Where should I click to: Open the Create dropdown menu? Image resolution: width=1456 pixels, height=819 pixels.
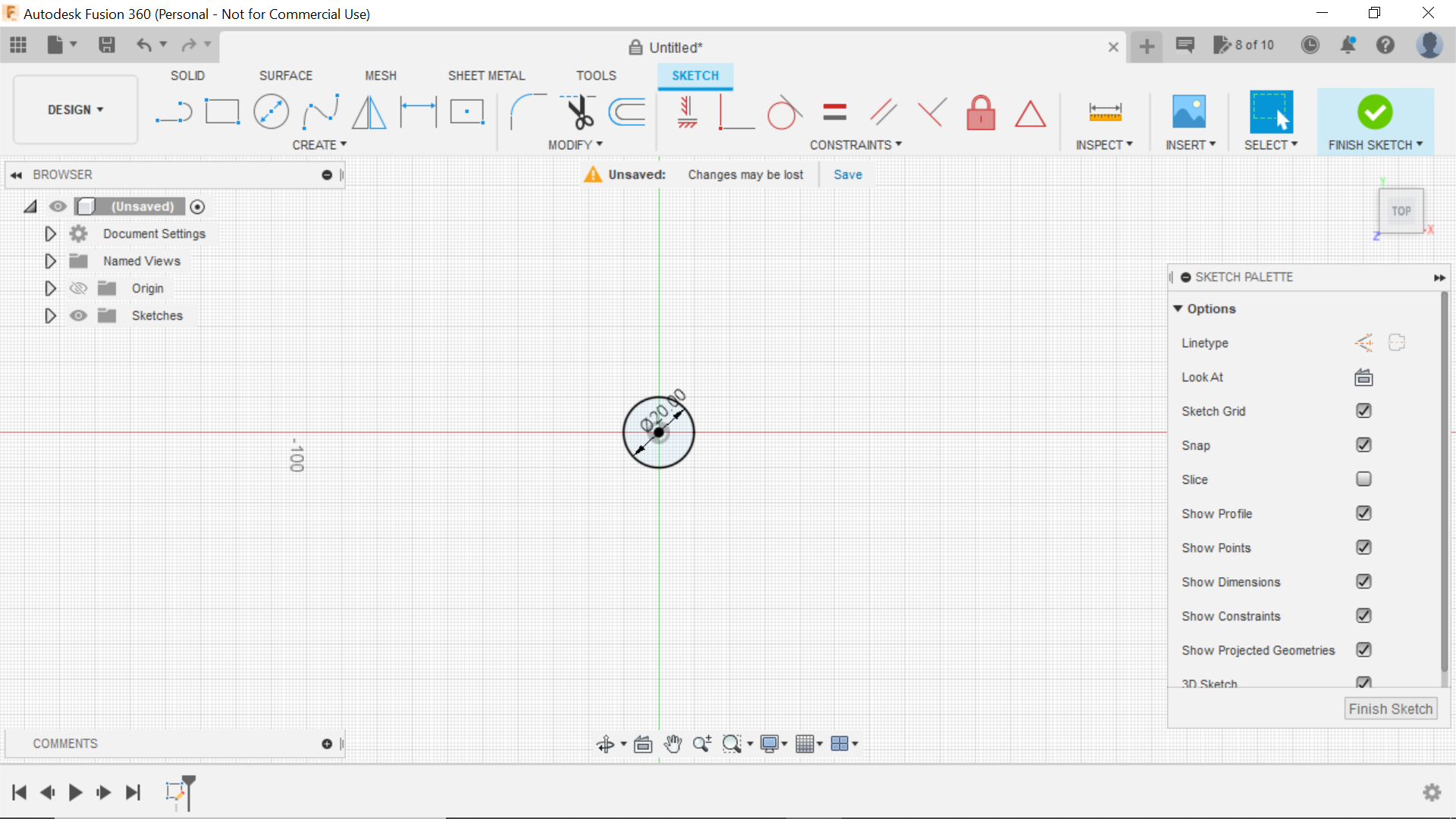[x=319, y=144]
